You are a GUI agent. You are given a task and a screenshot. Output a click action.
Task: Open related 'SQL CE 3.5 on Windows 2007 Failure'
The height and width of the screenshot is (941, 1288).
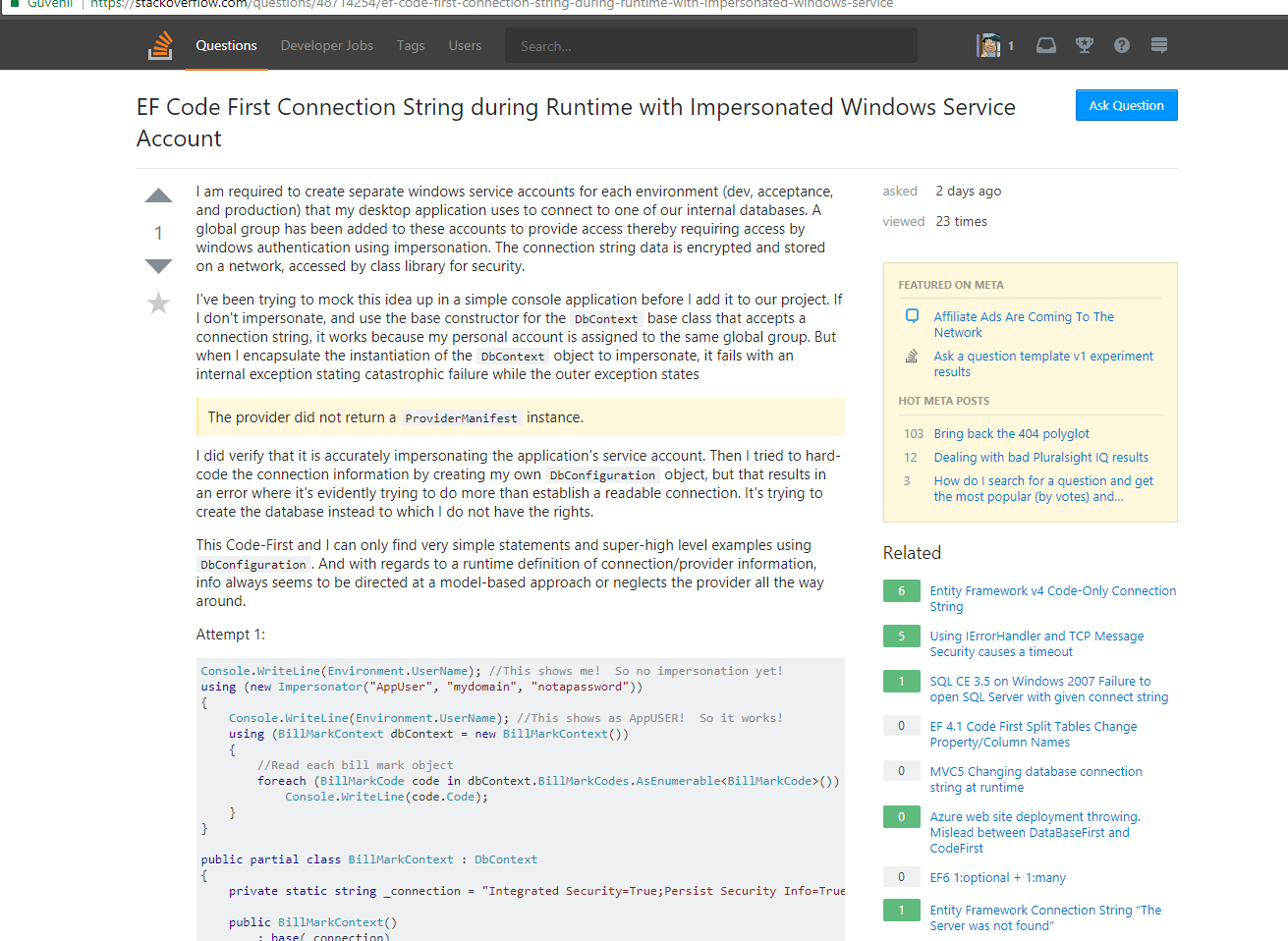point(1048,689)
